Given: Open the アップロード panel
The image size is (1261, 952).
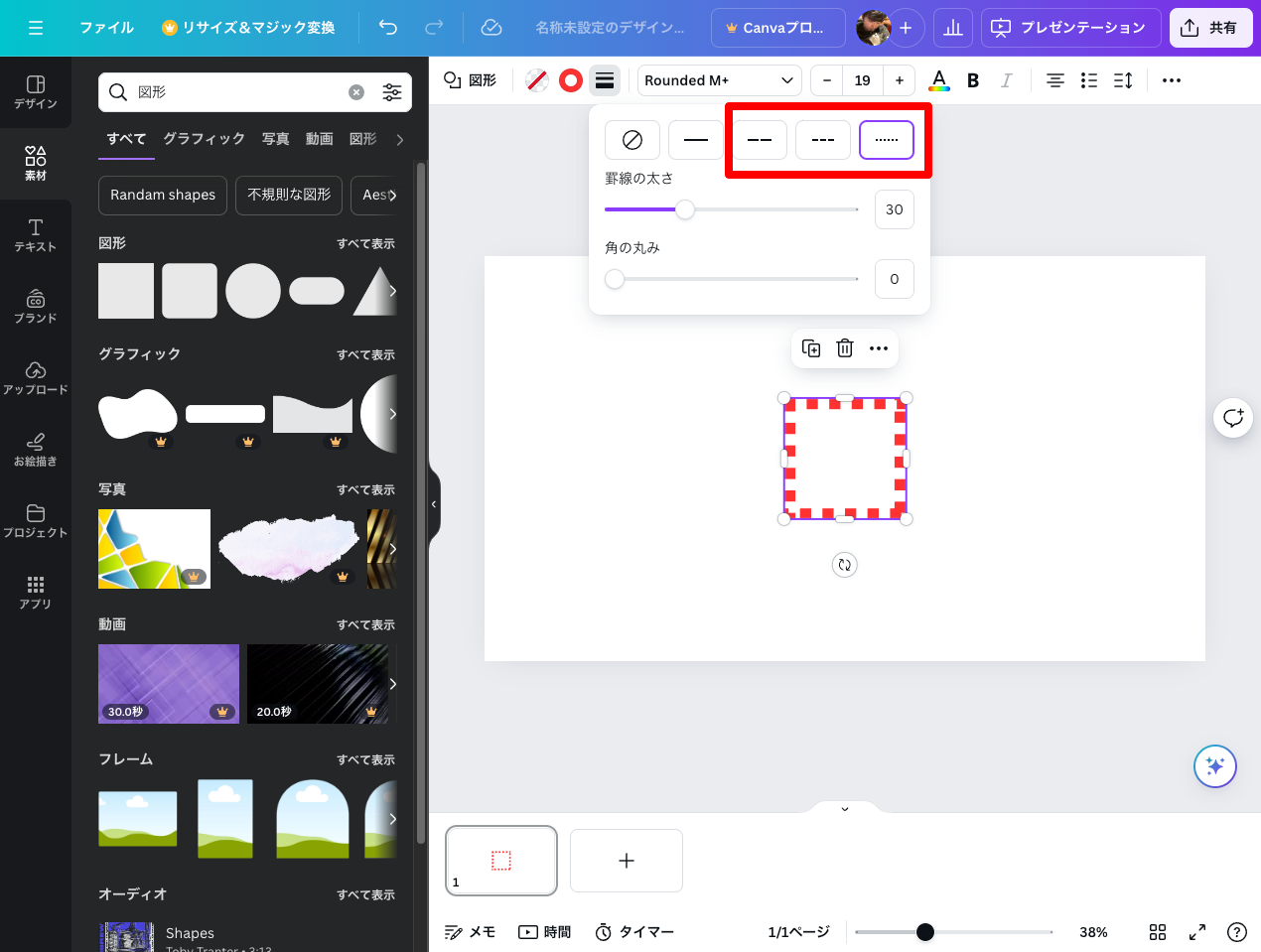Looking at the screenshot, I should [36, 377].
